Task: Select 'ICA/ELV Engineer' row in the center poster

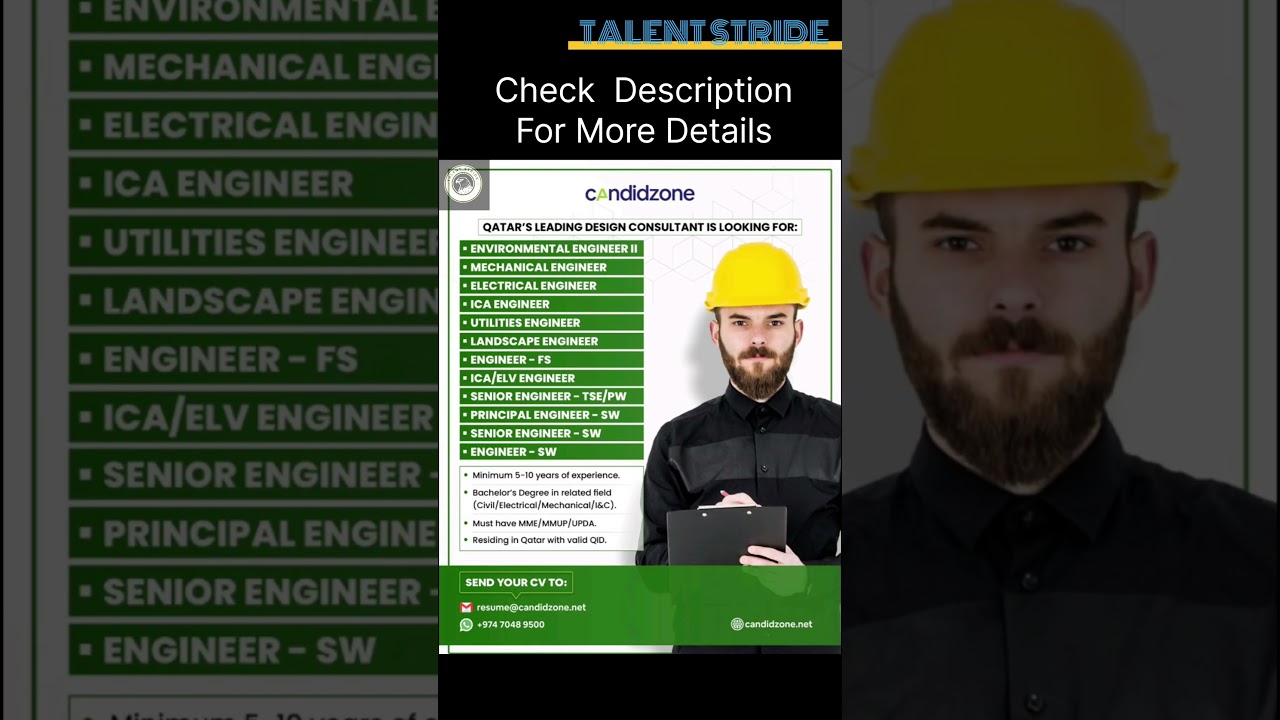Action: click(551, 378)
